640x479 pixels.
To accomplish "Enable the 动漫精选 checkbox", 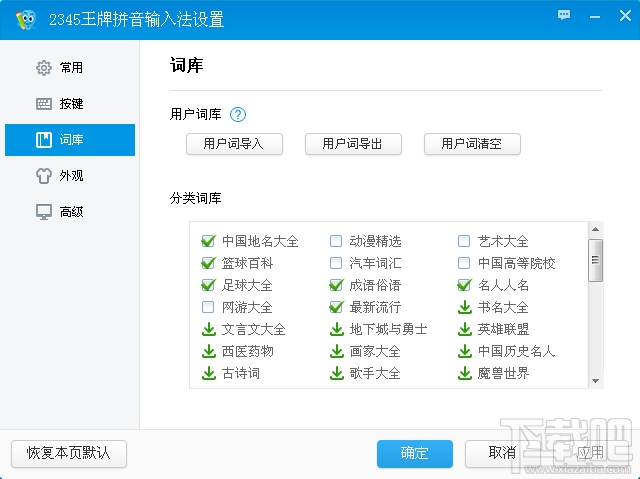I will pyautogui.click(x=336, y=241).
